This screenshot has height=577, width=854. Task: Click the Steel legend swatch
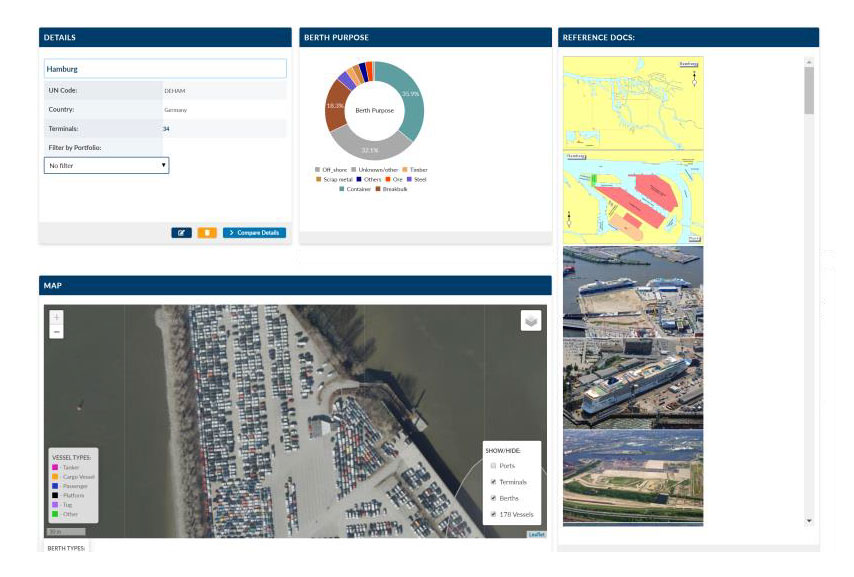tap(409, 179)
